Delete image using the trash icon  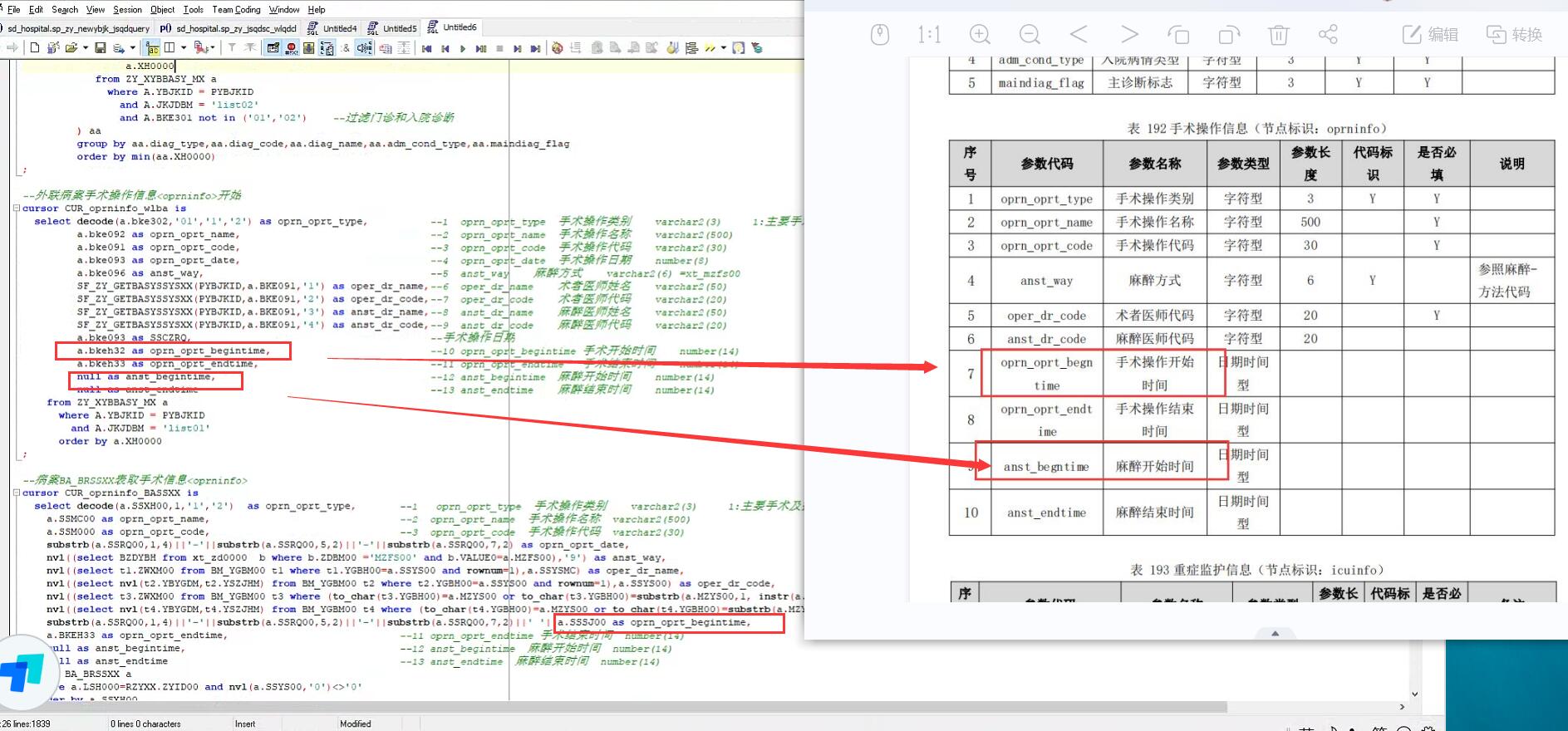click(1278, 34)
